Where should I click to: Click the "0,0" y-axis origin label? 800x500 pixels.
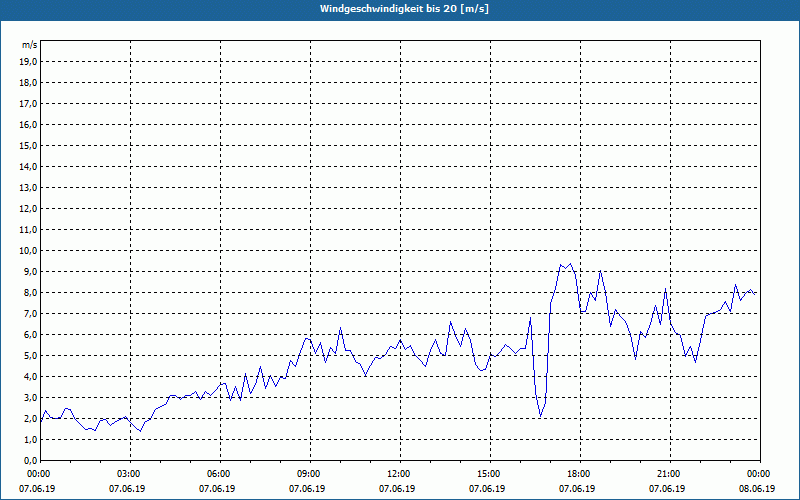point(30,461)
